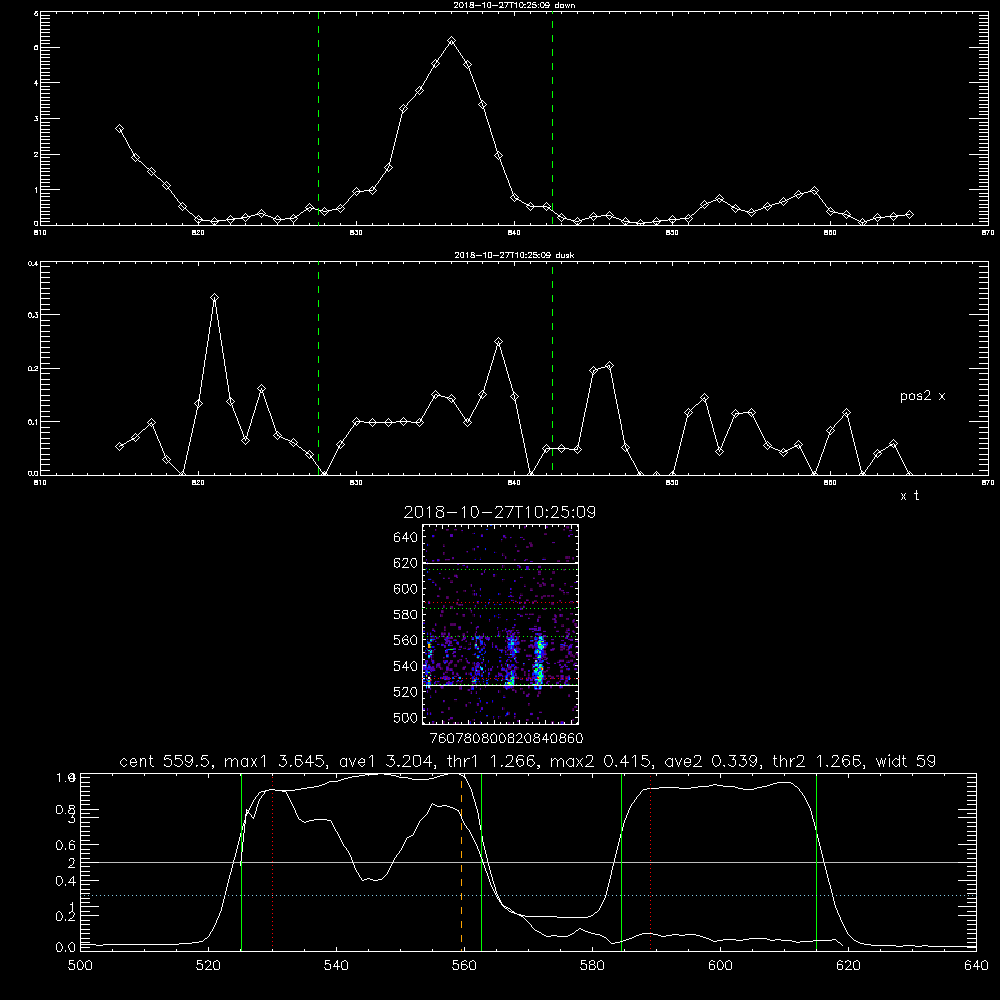Screen dimensions: 1000x1000
Task: Click the left green dashed line in dusk plot
Action: pyautogui.click(x=318, y=369)
